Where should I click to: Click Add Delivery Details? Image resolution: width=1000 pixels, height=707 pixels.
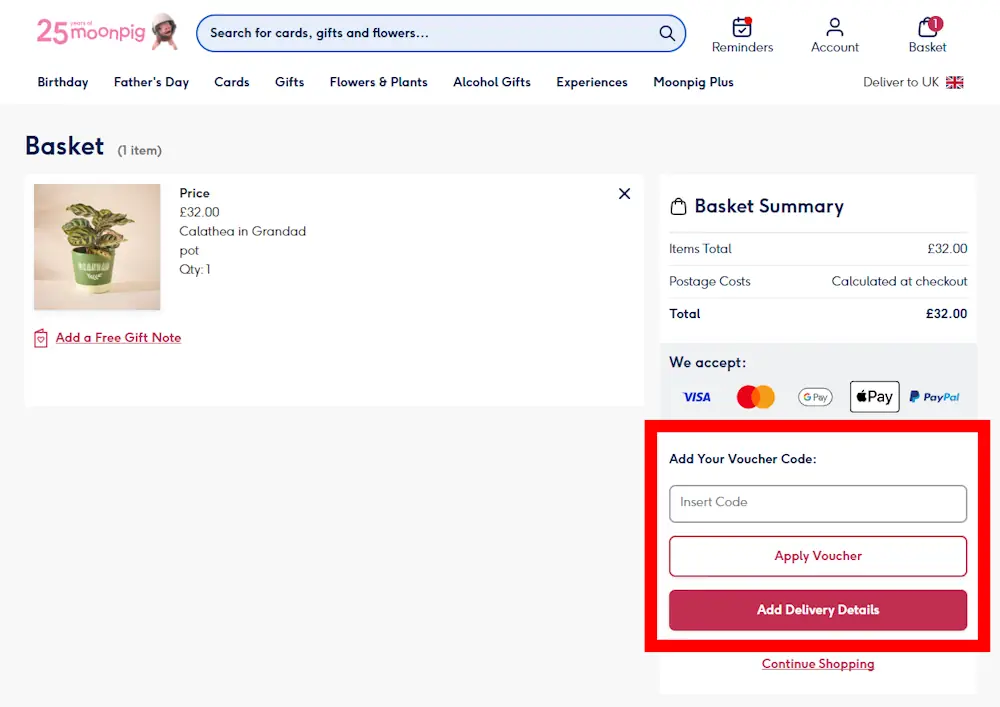click(x=817, y=610)
